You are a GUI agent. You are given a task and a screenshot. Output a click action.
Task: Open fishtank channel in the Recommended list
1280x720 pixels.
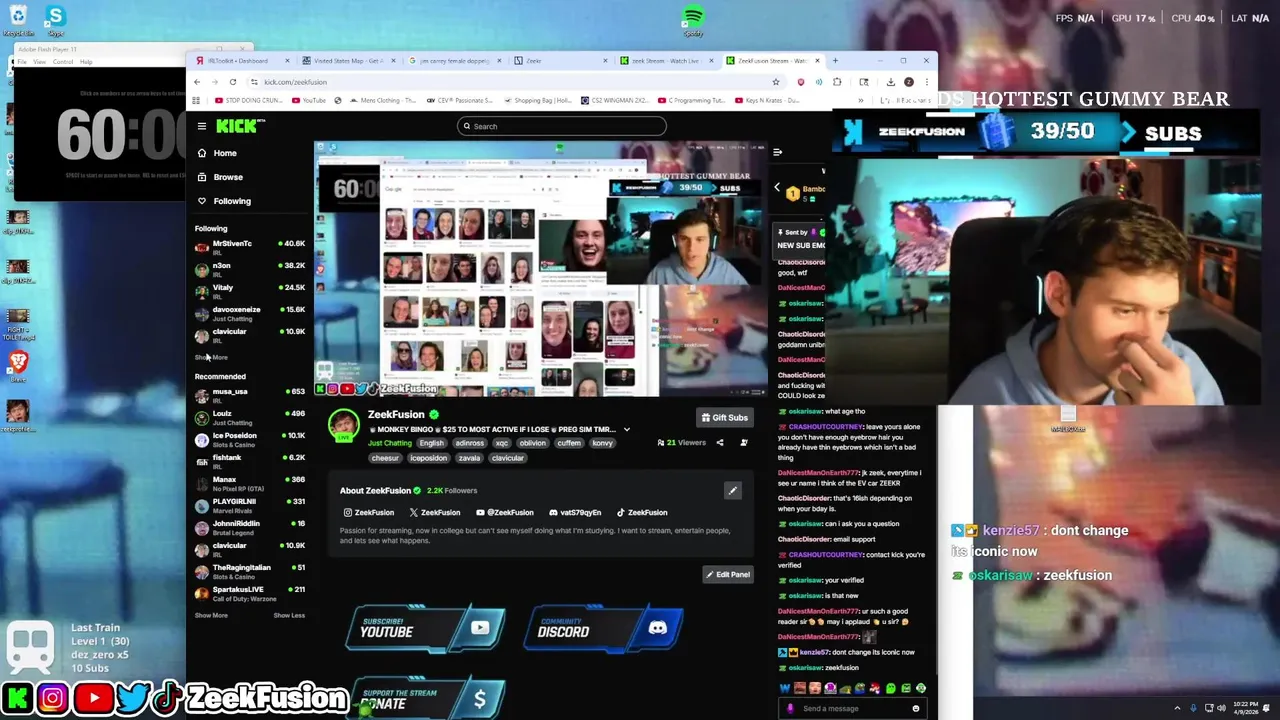pos(250,461)
